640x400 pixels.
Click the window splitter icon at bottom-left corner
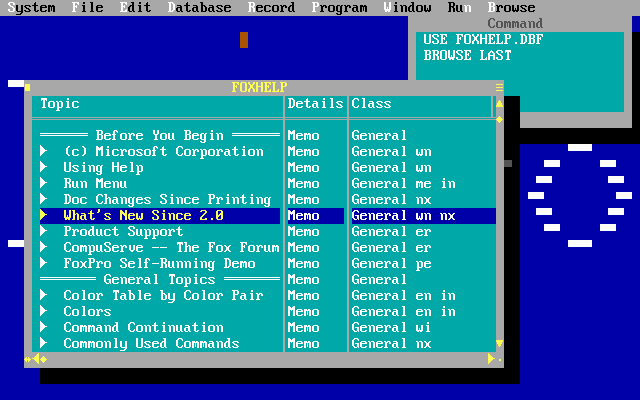(x=27, y=359)
